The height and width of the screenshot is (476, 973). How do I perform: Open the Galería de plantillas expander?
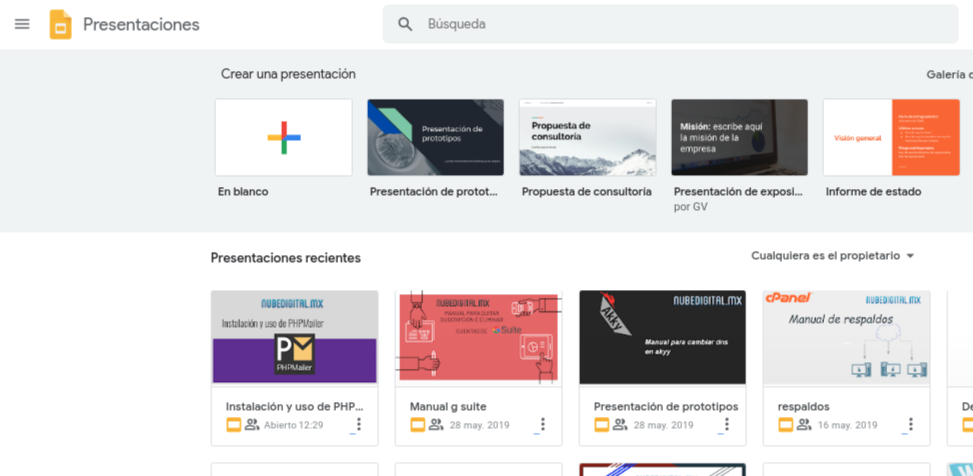(950, 74)
